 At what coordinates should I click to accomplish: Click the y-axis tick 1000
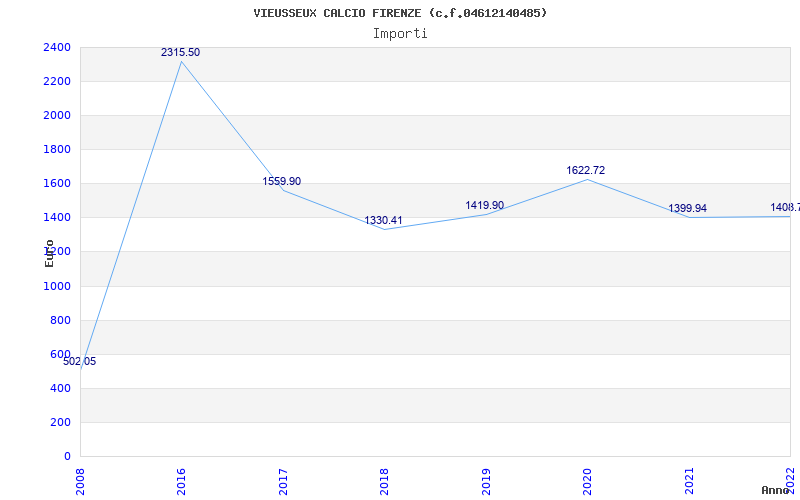pyautogui.click(x=57, y=286)
